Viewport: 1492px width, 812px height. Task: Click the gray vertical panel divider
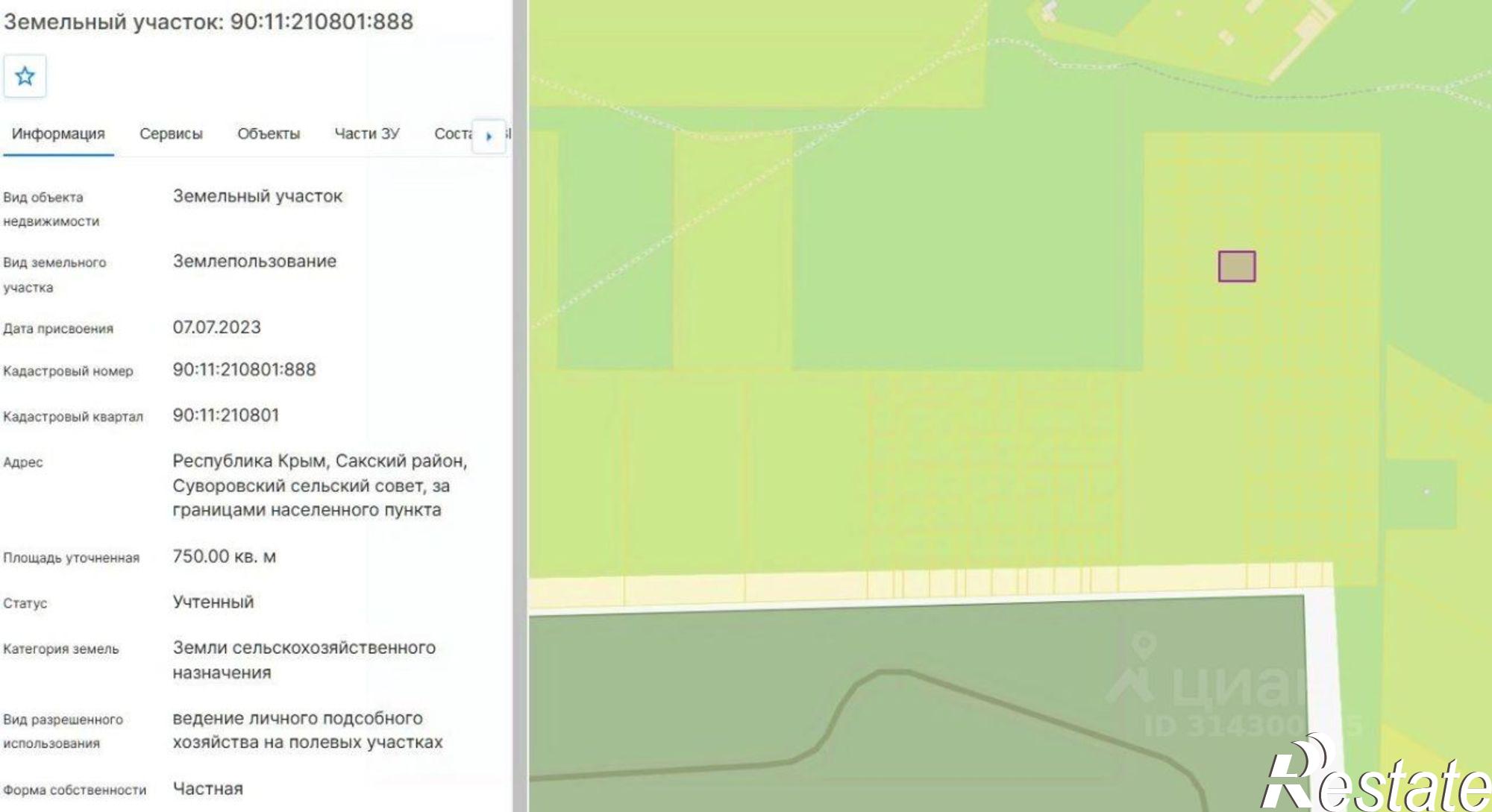click(x=520, y=406)
